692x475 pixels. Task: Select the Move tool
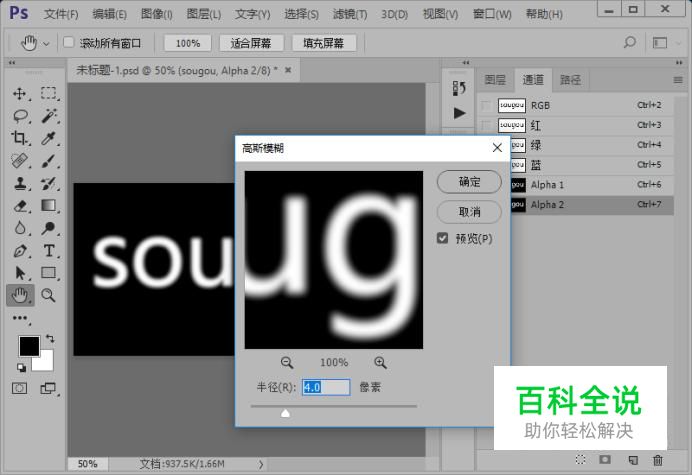(19, 94)
